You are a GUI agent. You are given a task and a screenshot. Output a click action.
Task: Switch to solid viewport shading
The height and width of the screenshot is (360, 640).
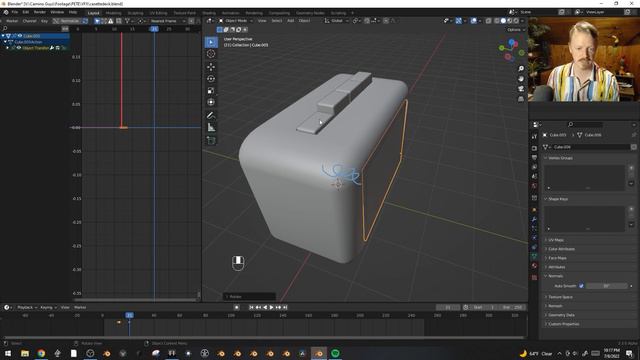(503, 21)
